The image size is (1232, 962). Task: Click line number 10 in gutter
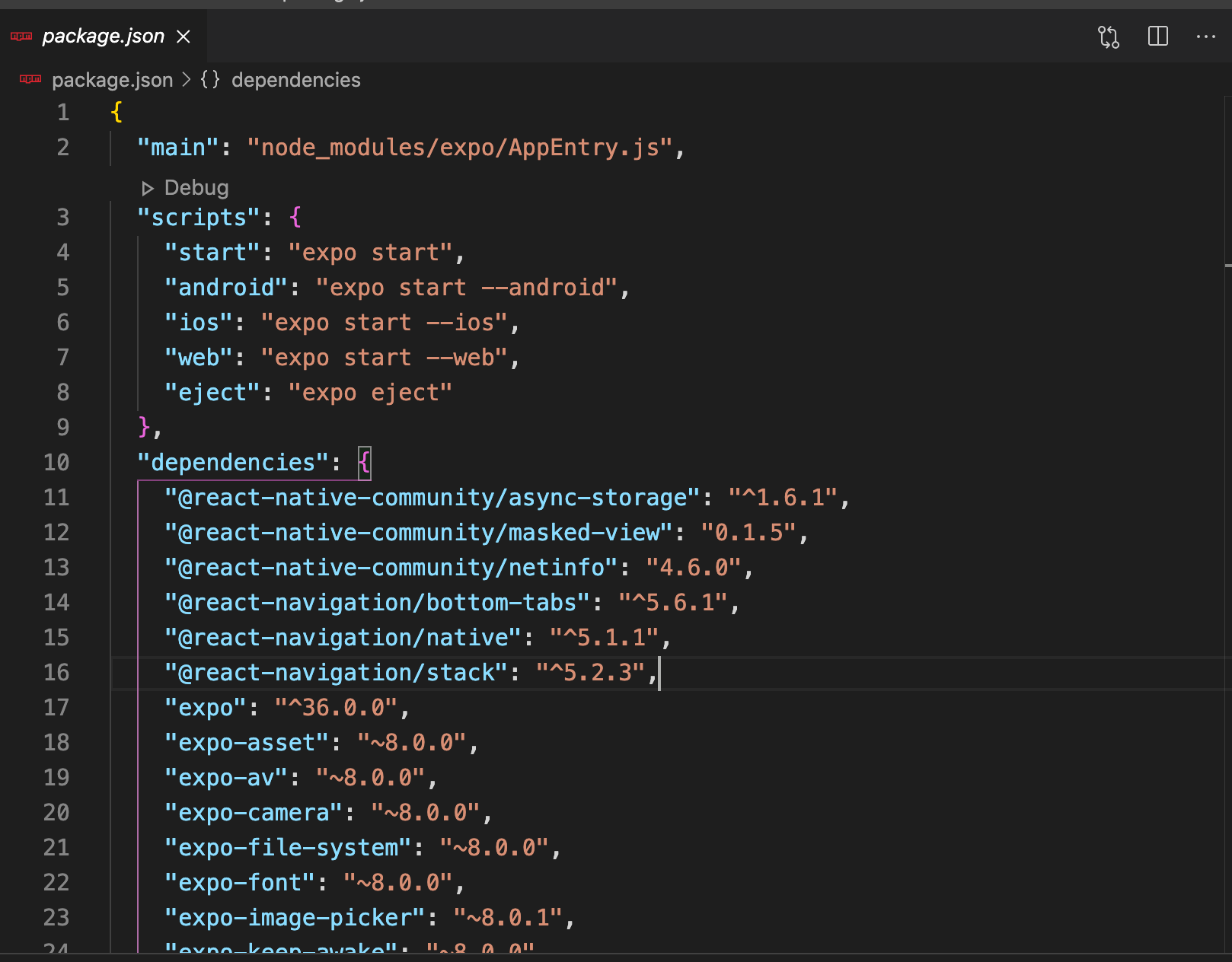[56, 462]
